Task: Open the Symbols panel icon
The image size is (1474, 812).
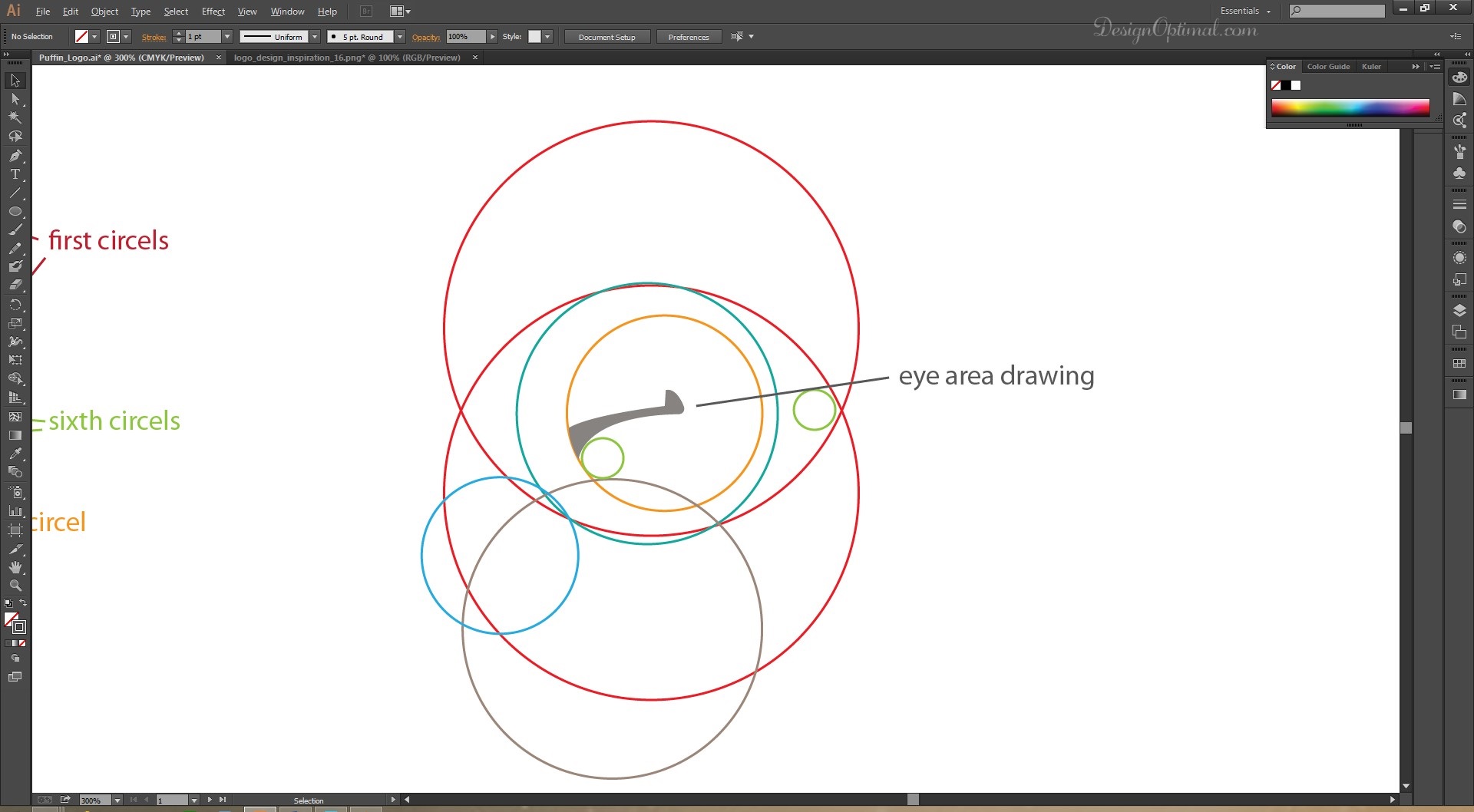Action: click(1459, 173)
